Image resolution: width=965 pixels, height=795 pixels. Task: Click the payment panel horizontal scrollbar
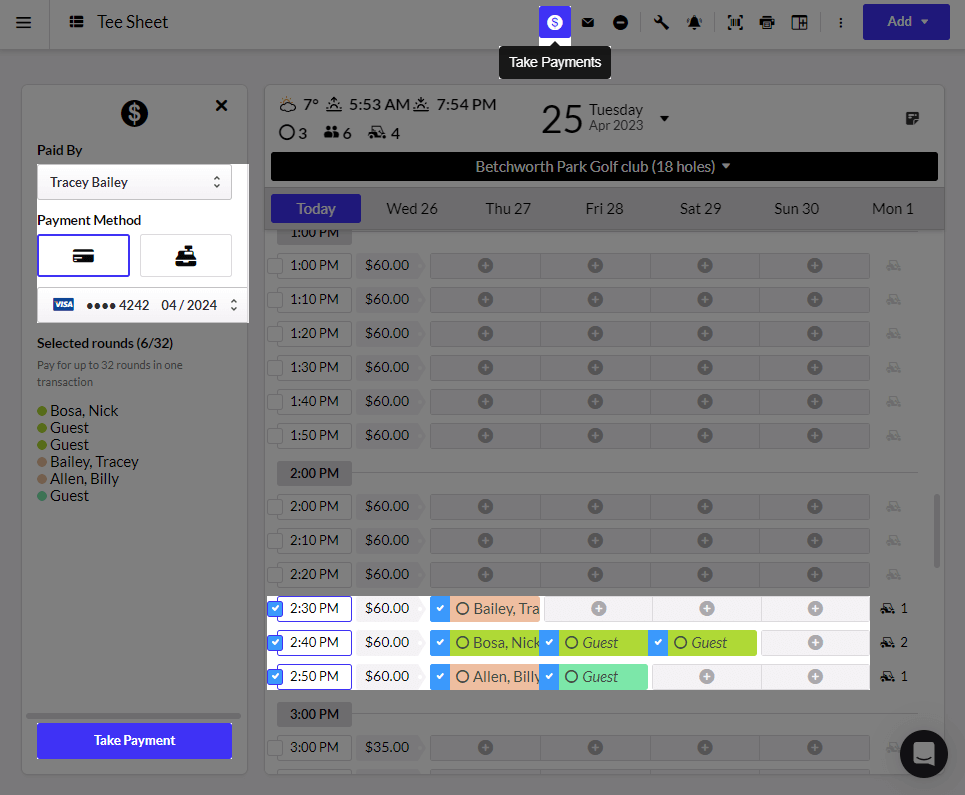coord(134,716)
